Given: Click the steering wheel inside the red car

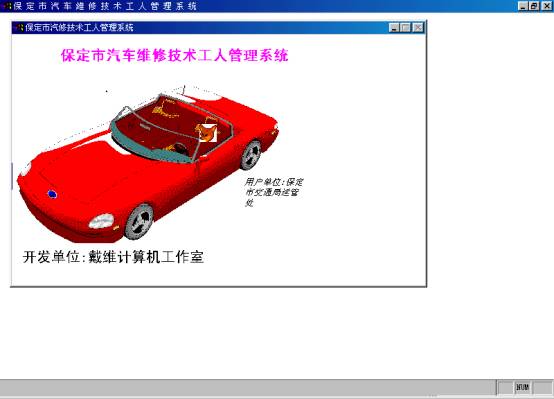Looking at the screenshot, I should pos(181,149).
